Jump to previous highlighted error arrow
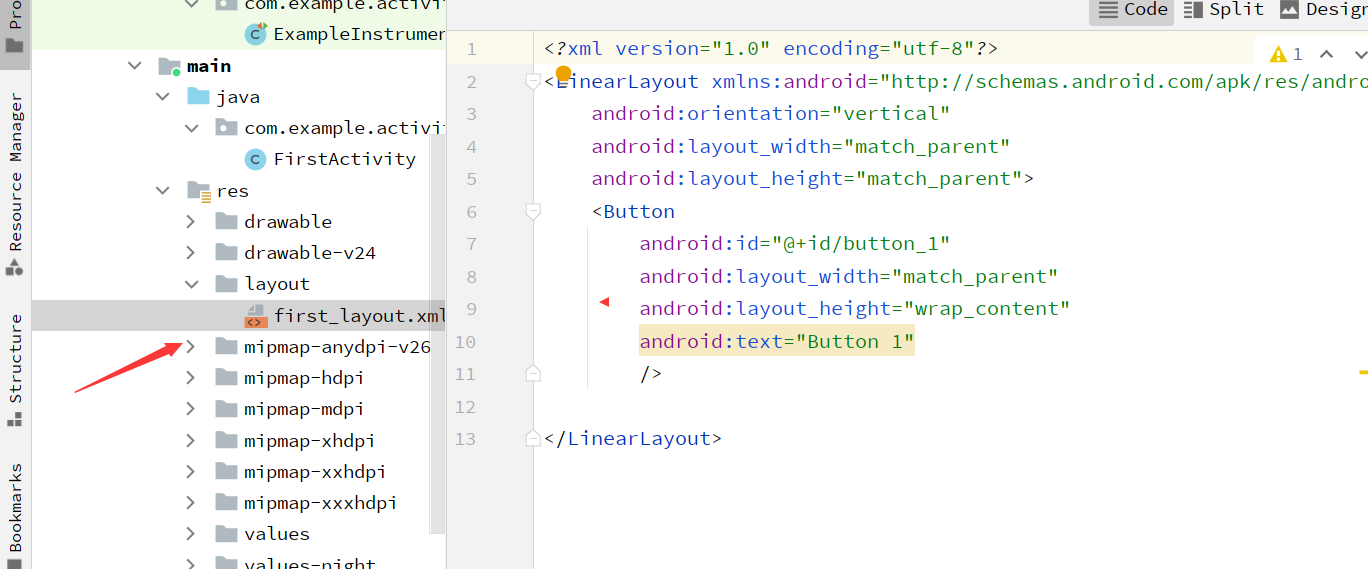The width and height of the screenshot is (1368, 569). 1326,54
